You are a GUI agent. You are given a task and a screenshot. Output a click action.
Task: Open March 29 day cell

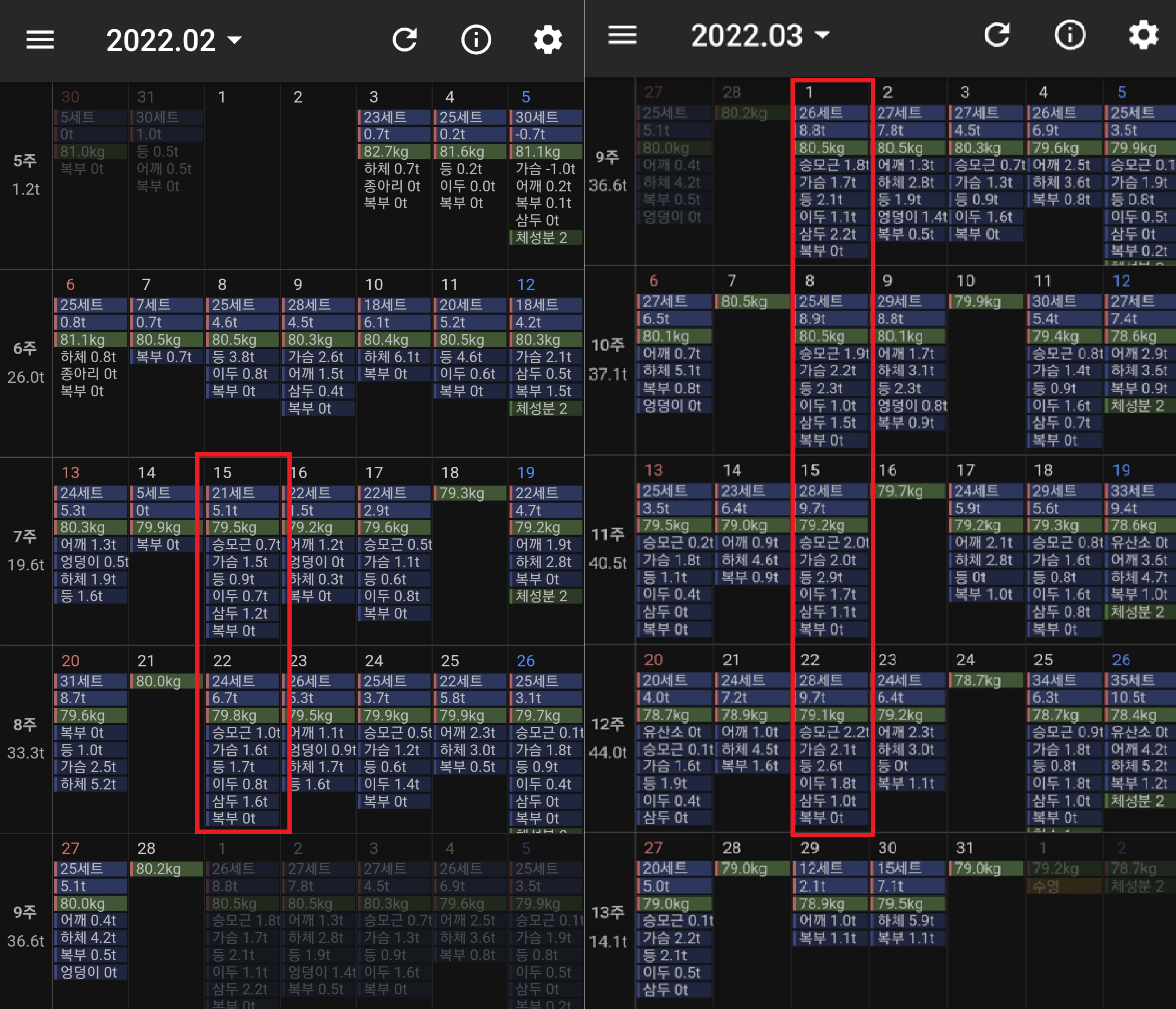click(x=810, y=847)
